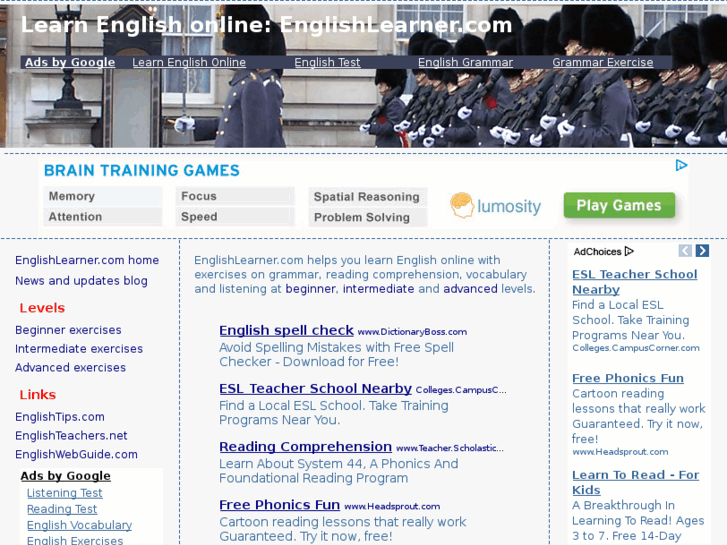Screen dimensions: 727x545
Task: Open Reading Test ad link
Action: [62, 509]
